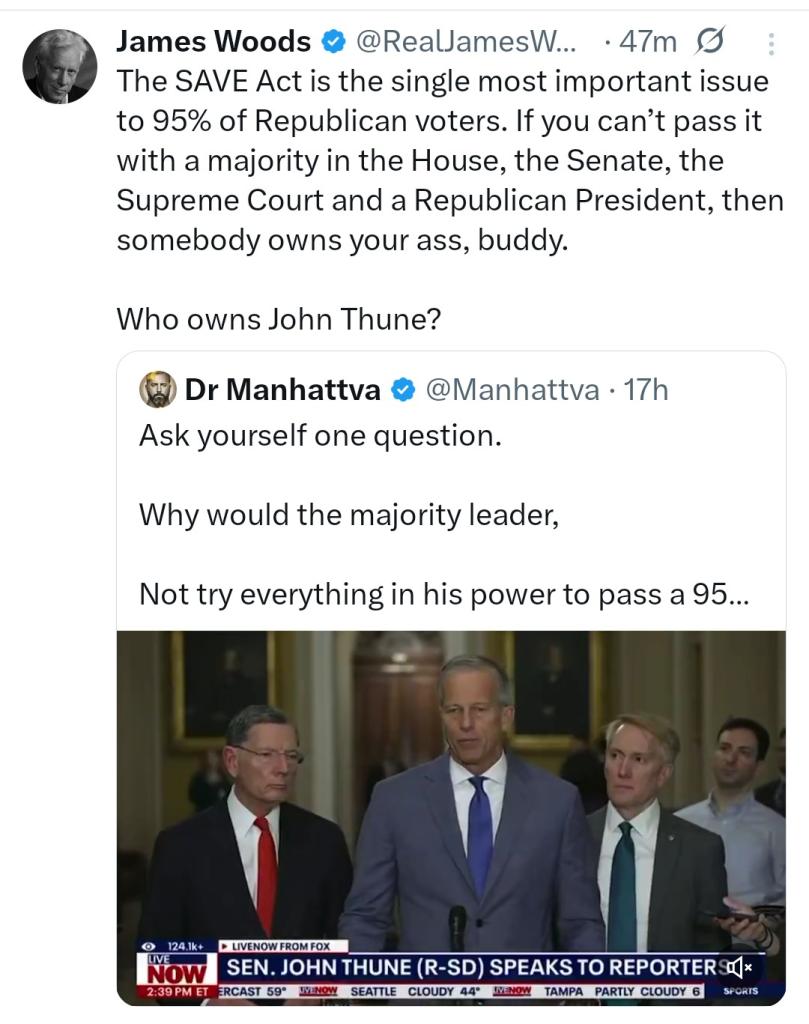
Task: Click the @Manhattva handle
Action: click(512, 390)
